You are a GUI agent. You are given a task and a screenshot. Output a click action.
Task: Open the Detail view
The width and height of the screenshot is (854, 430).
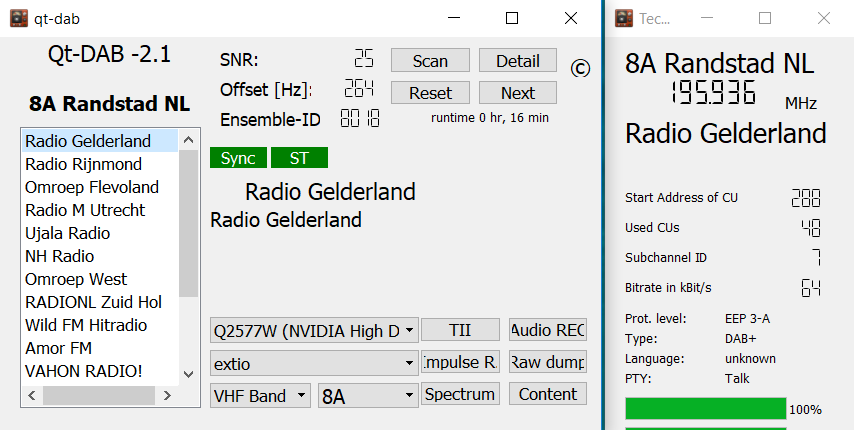pyautogui.click(x=517, y=60)
